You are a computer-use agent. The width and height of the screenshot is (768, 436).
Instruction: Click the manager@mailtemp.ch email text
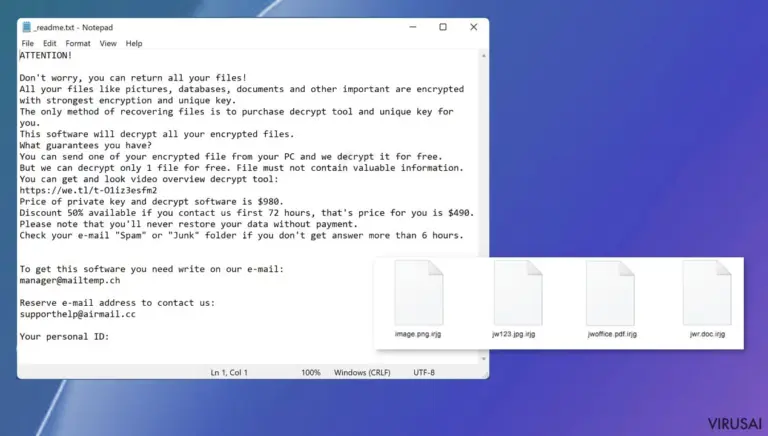pyautogui.click(x=70, y=280)
